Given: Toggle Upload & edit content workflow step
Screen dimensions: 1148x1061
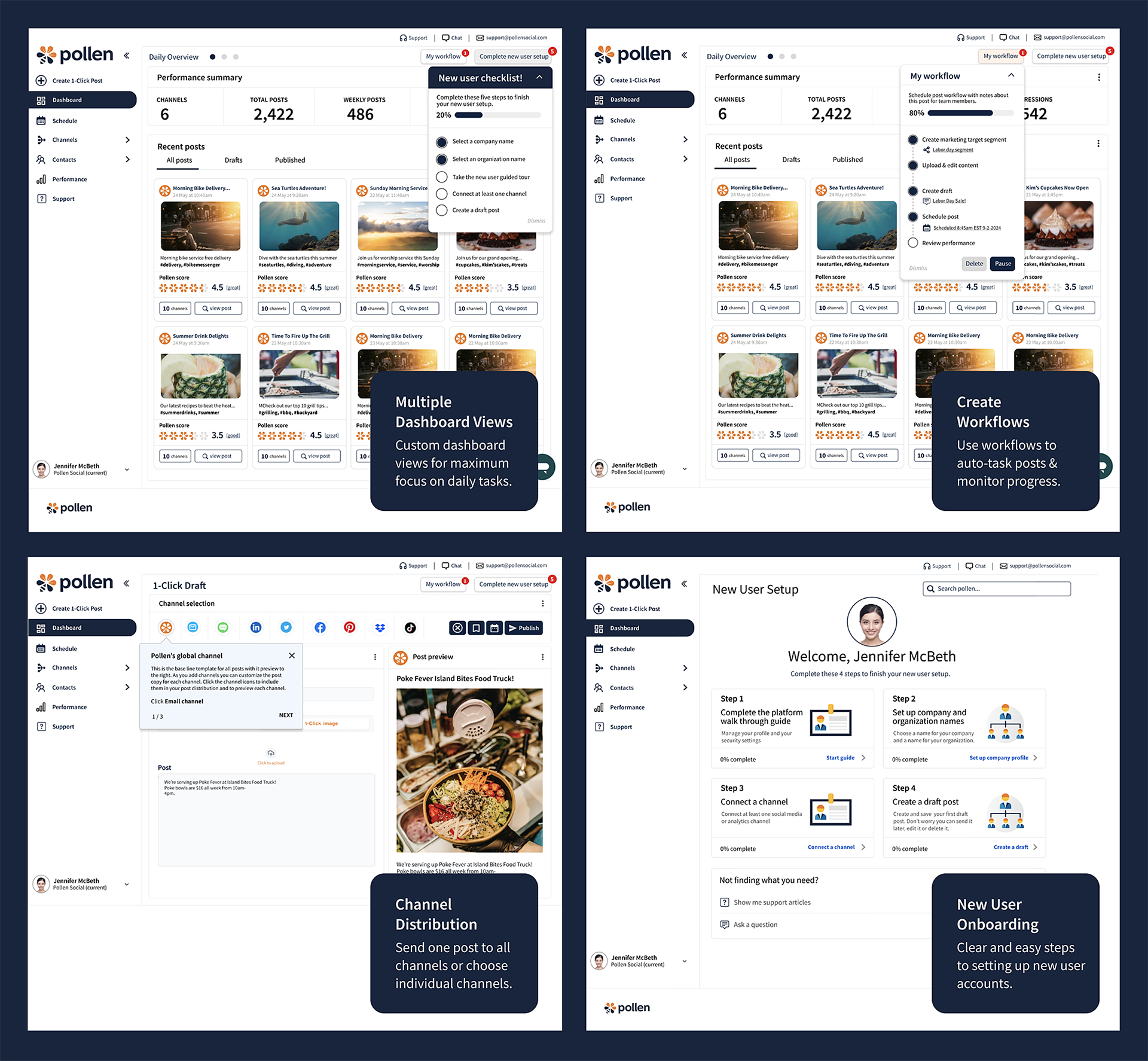Looking at the screenshot, I should 913,165.
